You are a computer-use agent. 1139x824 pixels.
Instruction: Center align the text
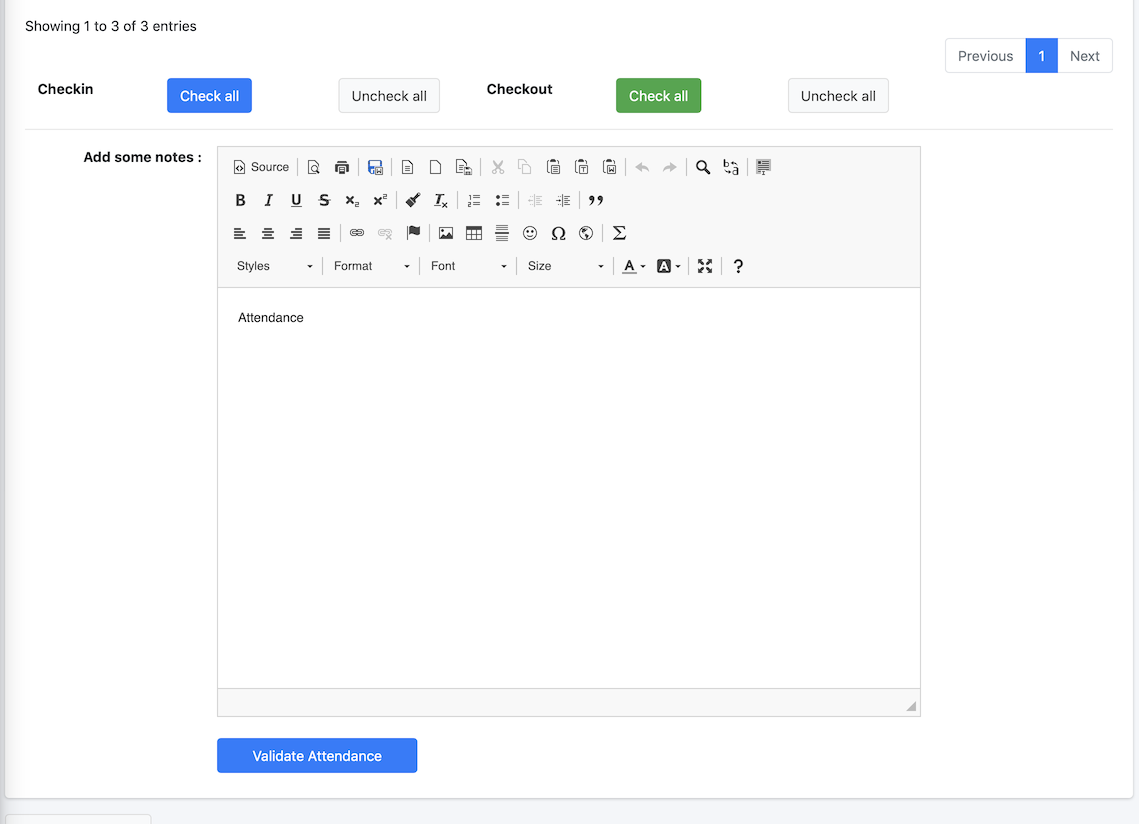267,233
